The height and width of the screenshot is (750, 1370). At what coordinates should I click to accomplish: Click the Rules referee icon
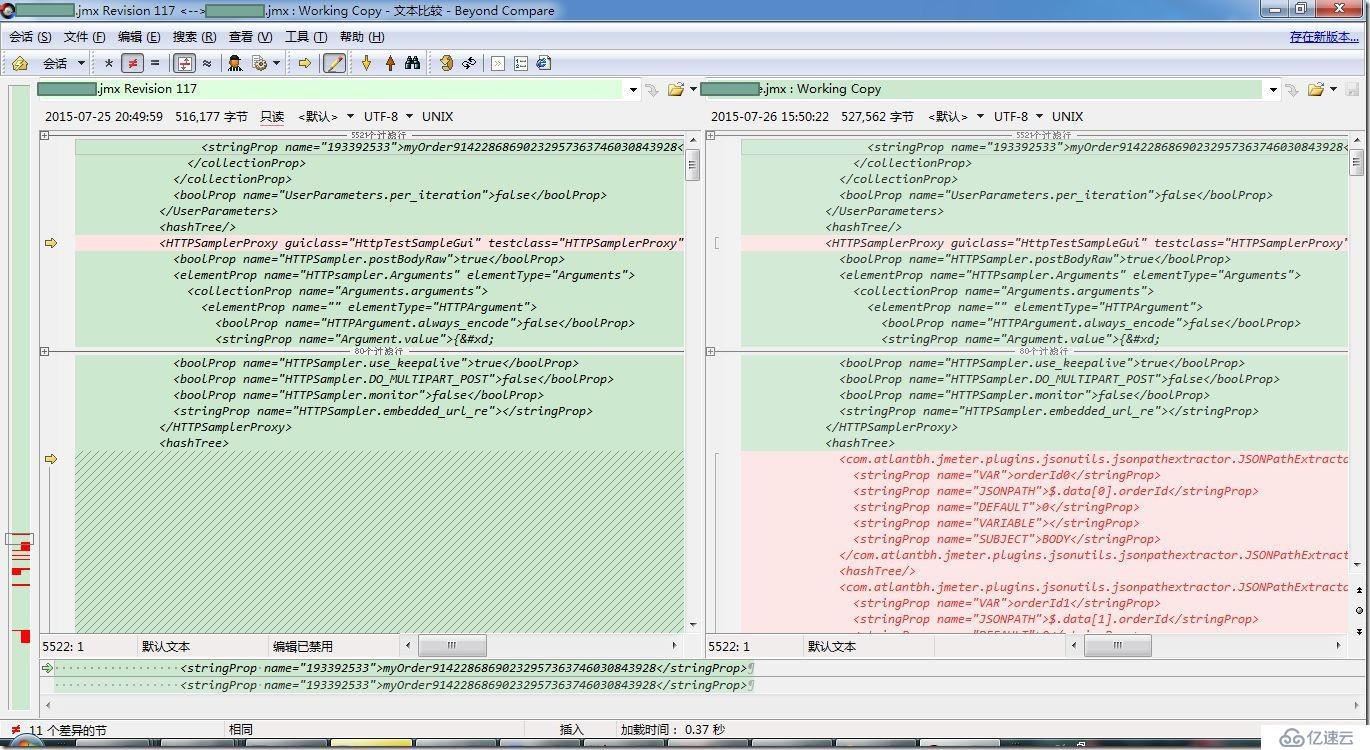(x=235, y=63)
